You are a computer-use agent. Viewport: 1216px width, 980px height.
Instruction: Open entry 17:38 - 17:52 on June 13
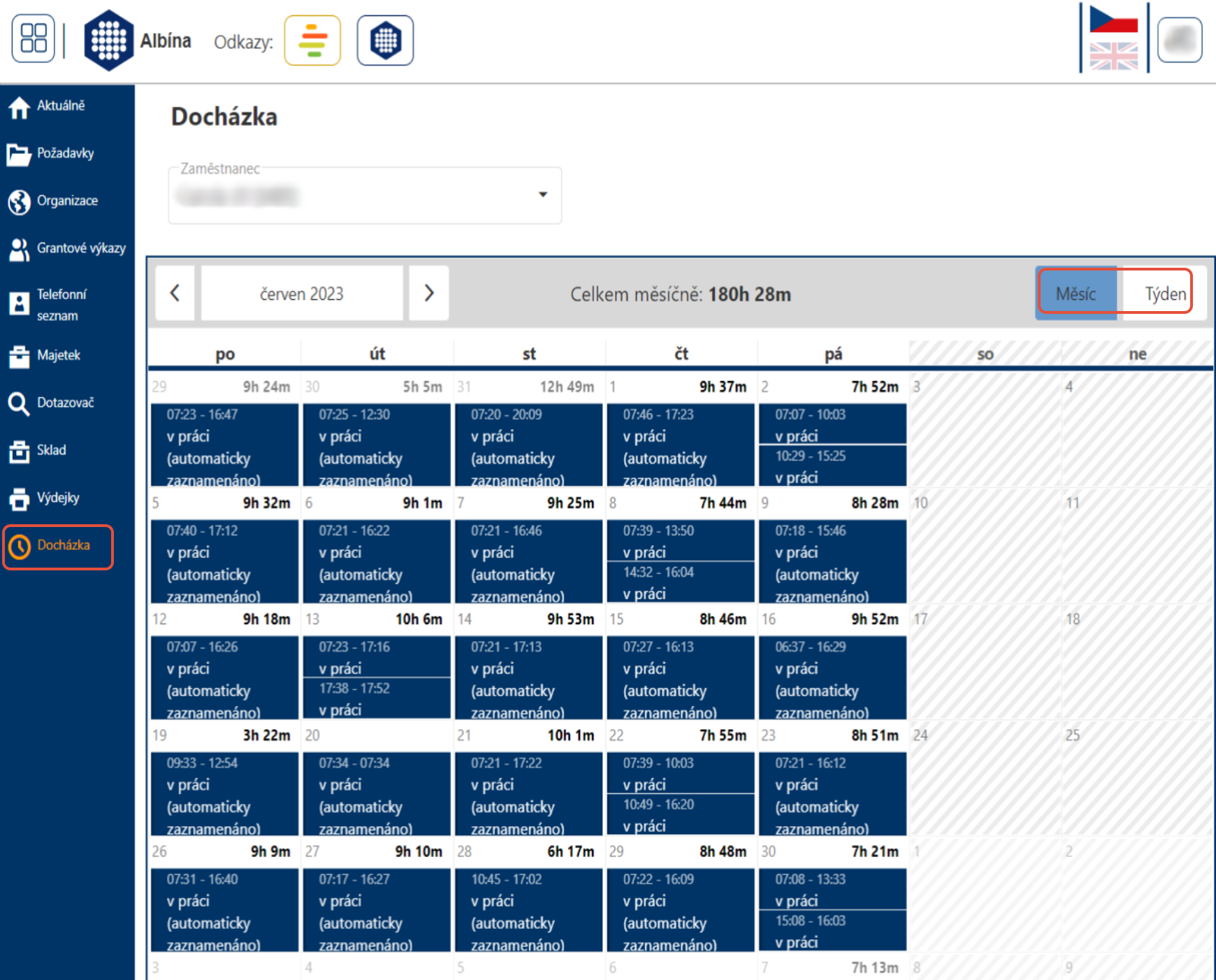[377, 698]
